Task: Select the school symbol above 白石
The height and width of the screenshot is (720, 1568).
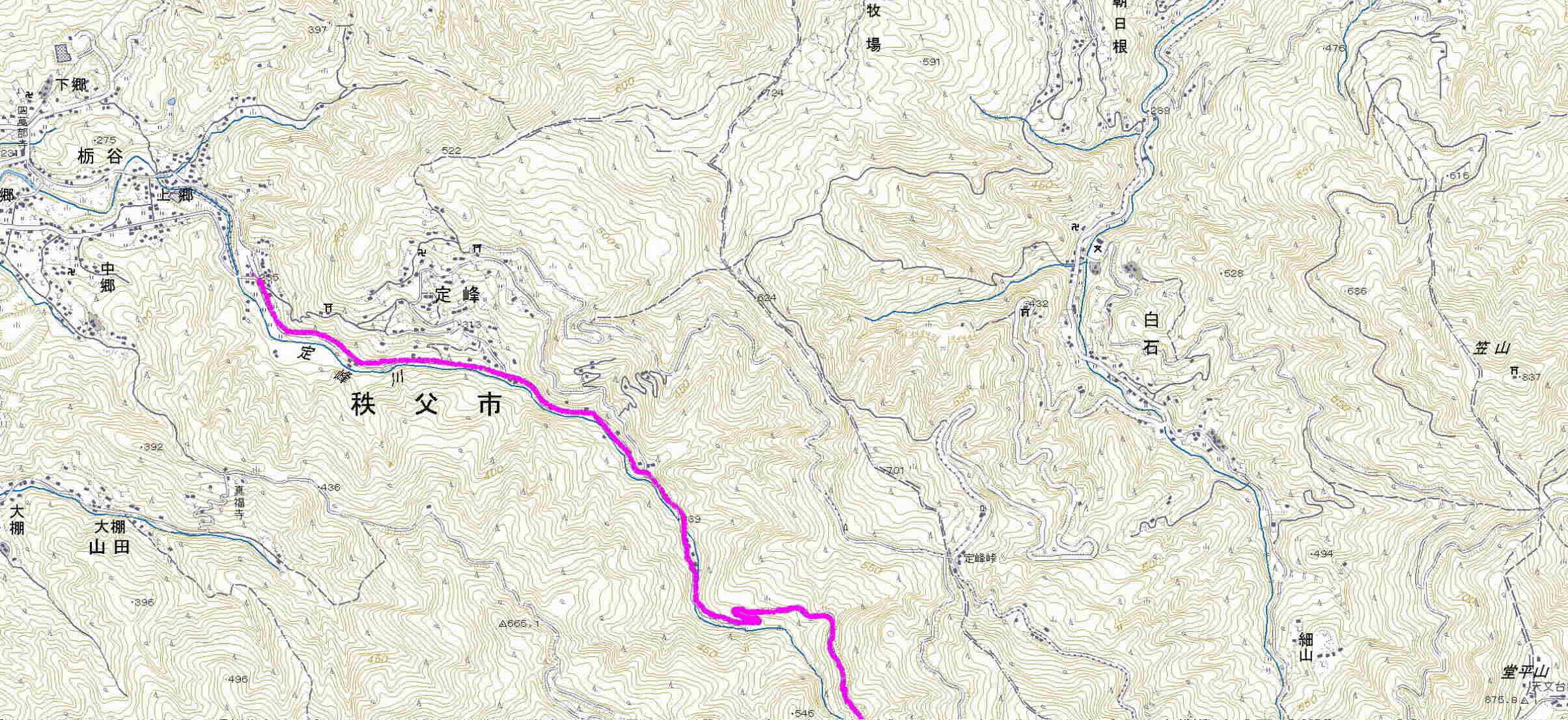Action: pos(1097,248)
